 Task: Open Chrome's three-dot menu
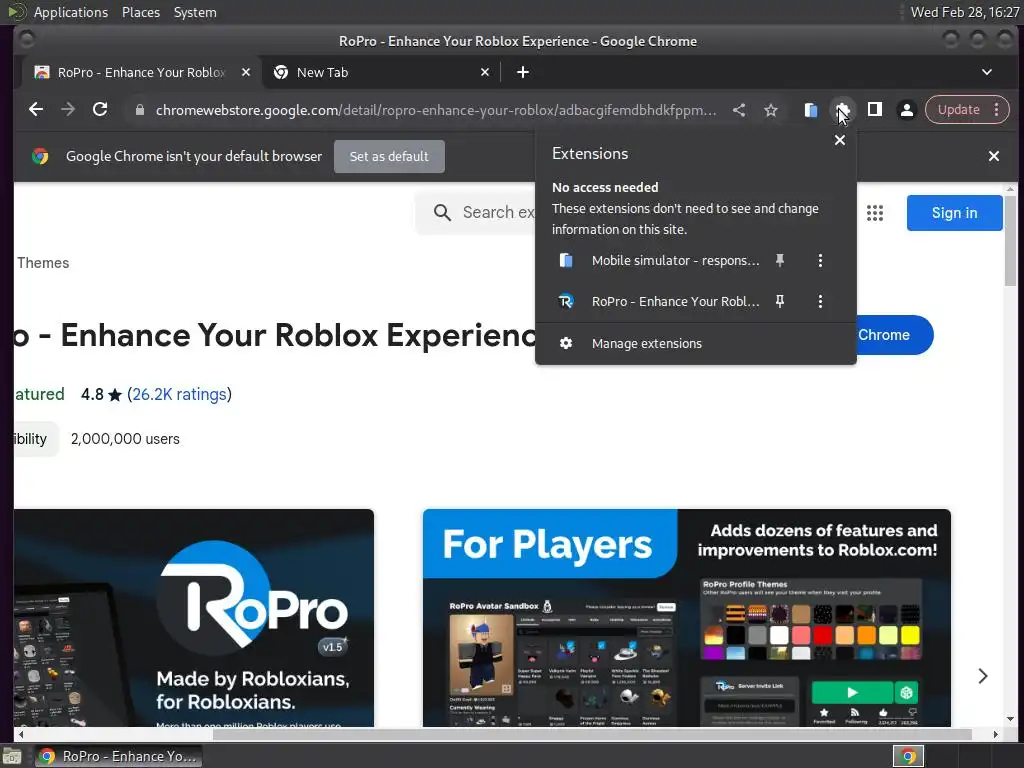coord(997,110)
